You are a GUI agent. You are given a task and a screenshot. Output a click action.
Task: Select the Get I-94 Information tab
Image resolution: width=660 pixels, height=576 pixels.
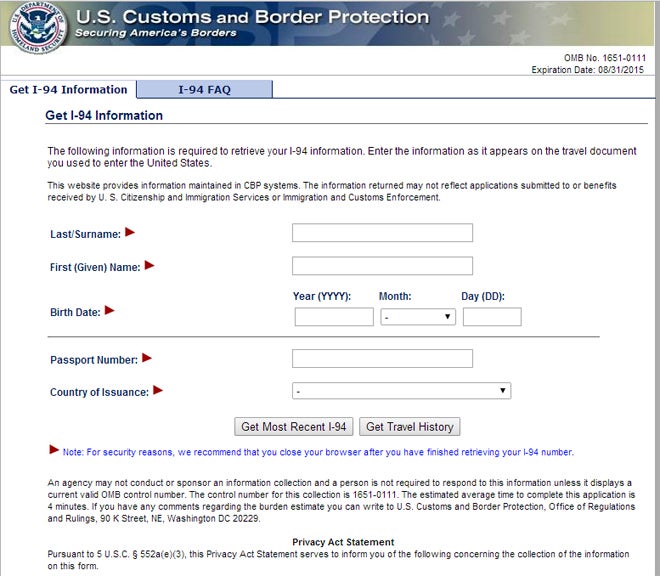68,89
